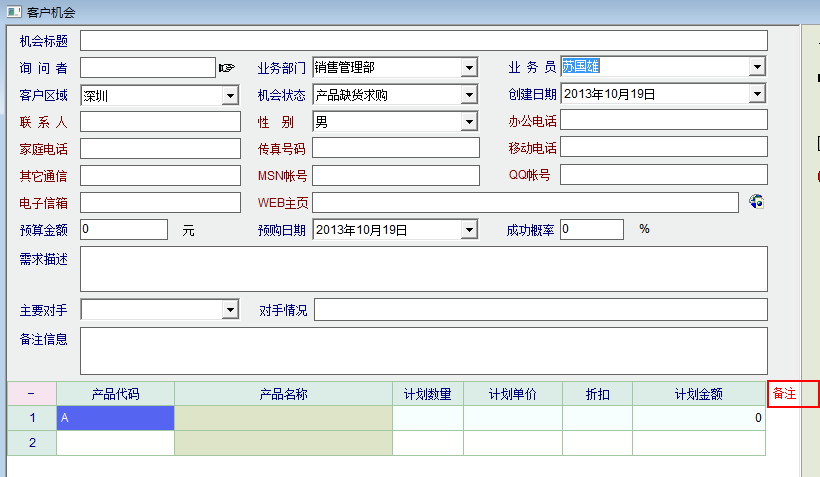The image size is (820, 477).
Task: Open the 预购日期 date dropdown
Action: point(469,230)
